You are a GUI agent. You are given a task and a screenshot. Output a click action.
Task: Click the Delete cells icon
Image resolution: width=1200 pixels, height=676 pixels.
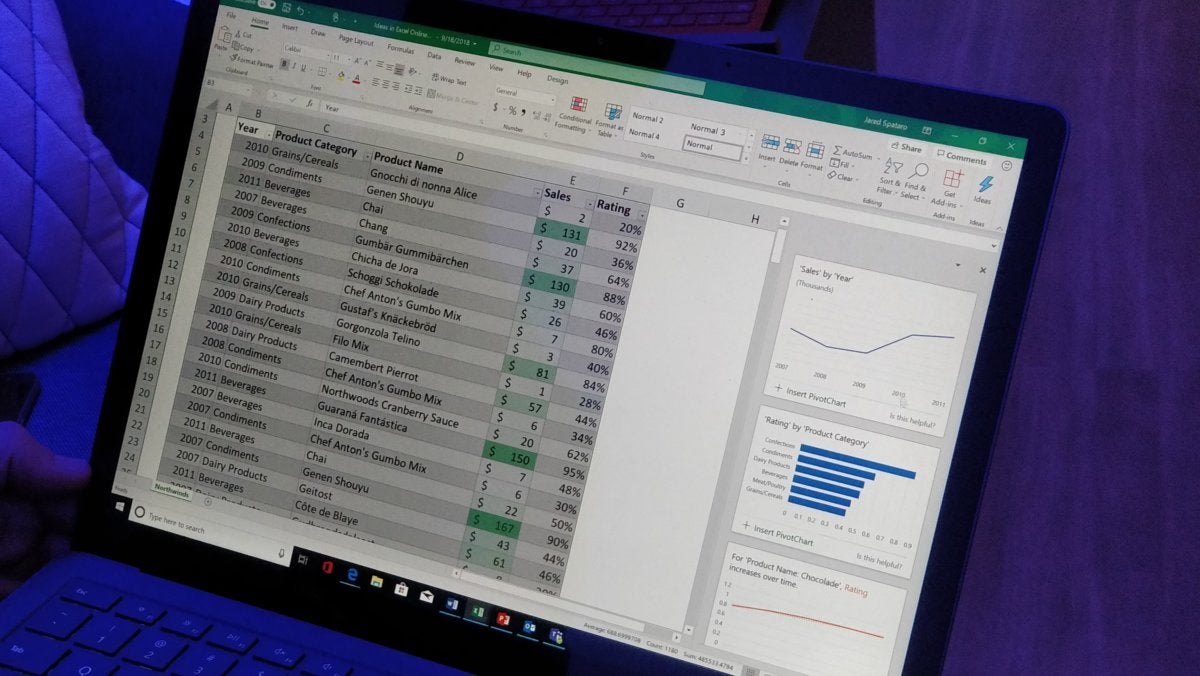[792, 147]
